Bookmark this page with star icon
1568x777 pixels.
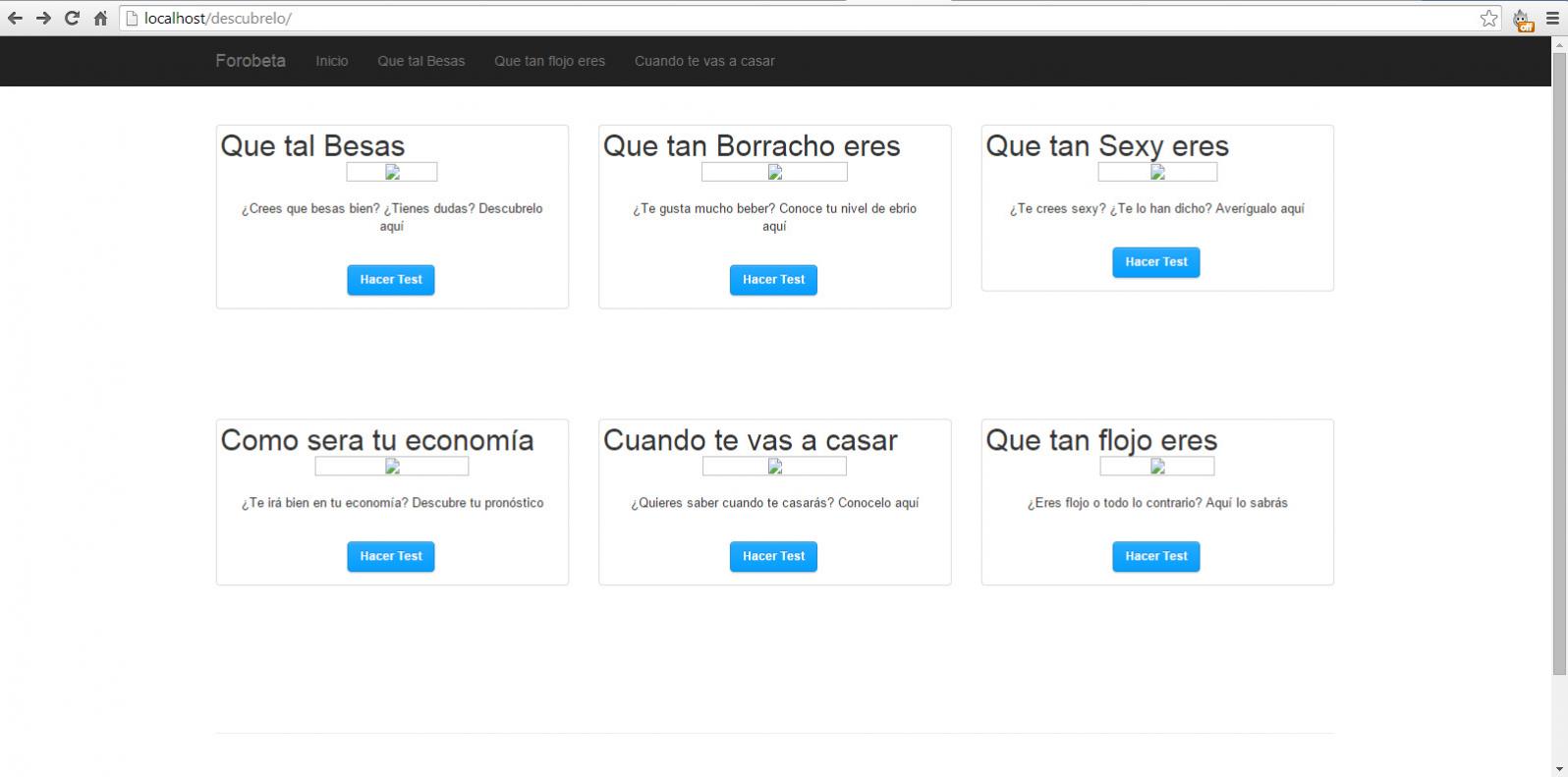(x=1488, y=18)
